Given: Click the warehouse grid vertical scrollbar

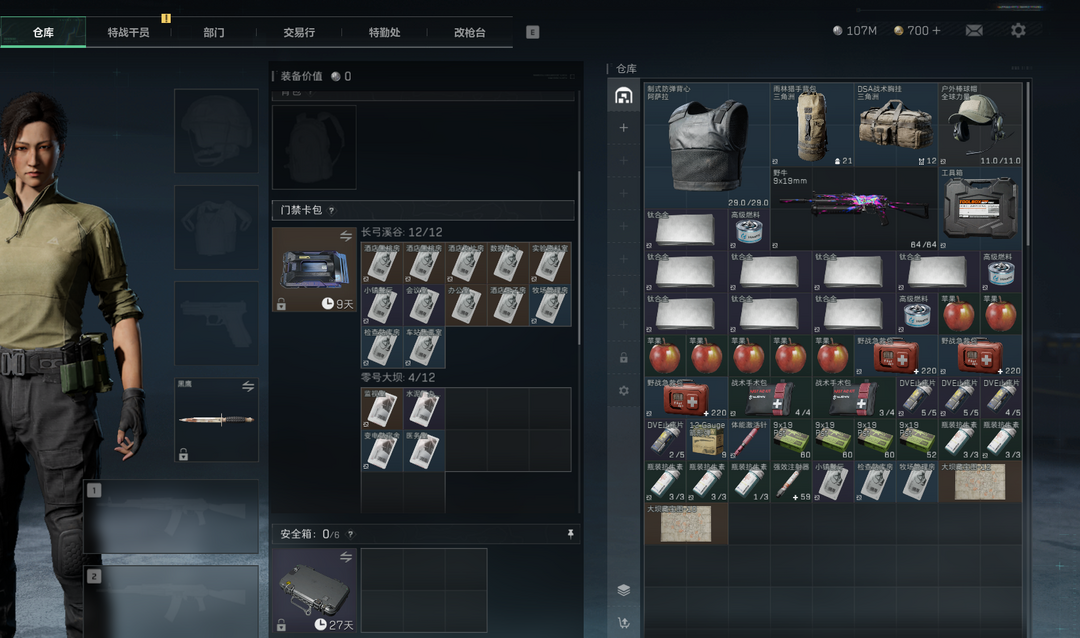Looking at the screenshot, I should click(1028, 165).
